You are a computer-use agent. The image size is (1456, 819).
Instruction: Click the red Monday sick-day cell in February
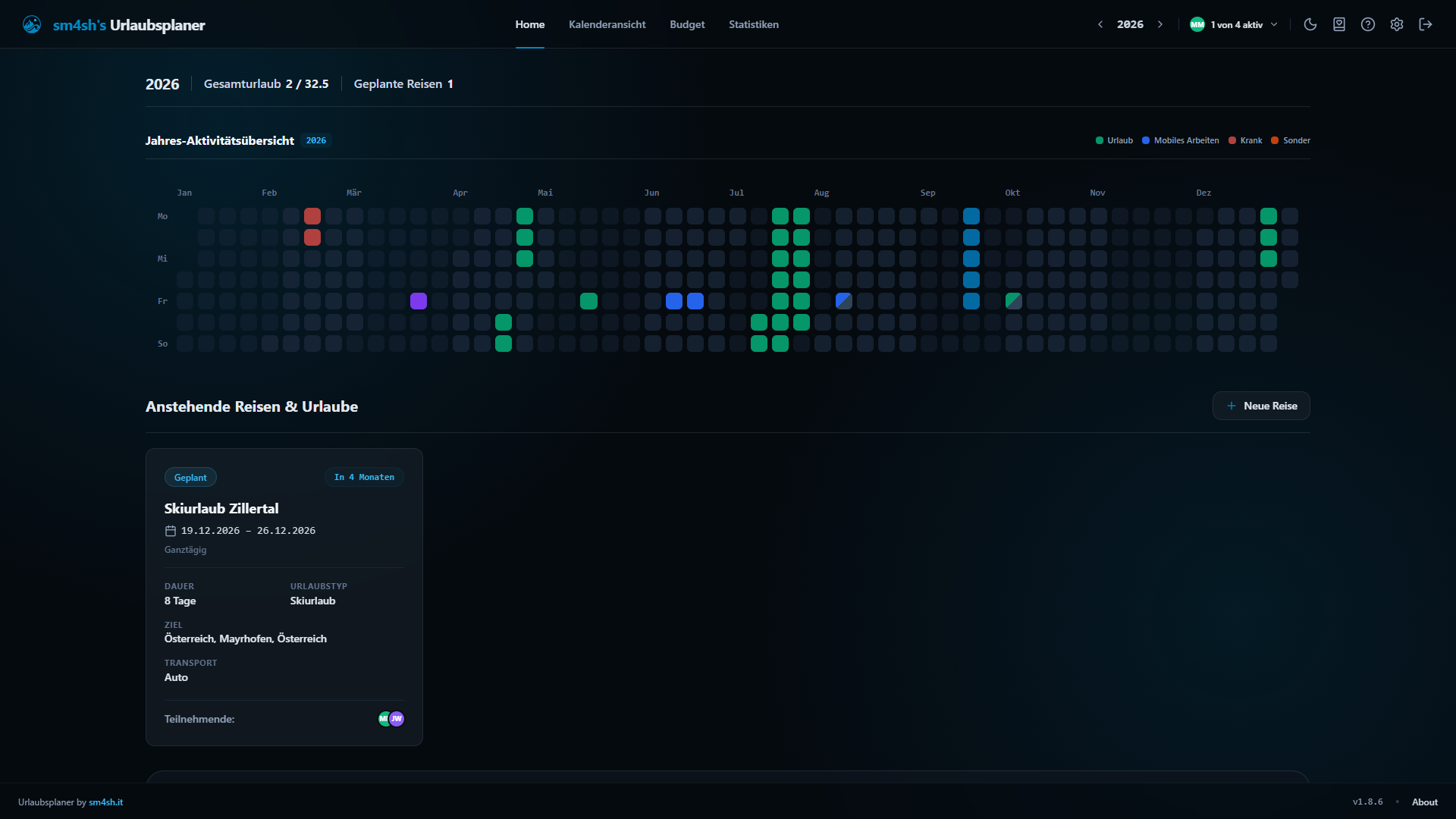pos(312,216)
